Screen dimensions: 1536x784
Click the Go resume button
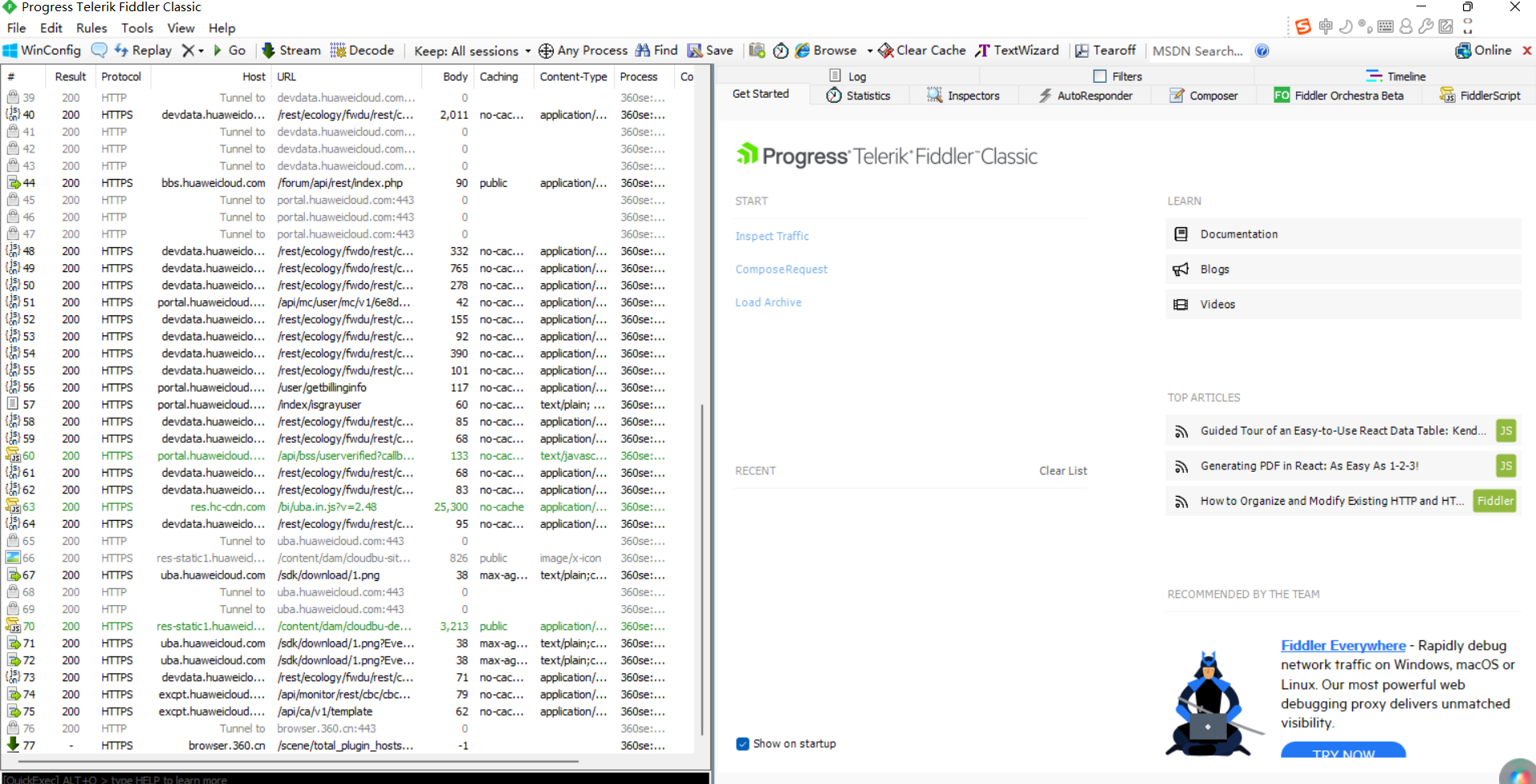(230, 51)
